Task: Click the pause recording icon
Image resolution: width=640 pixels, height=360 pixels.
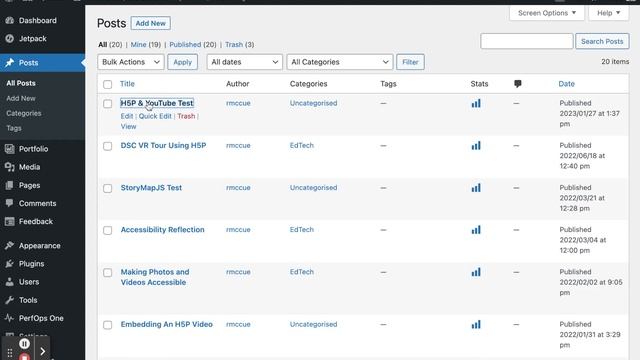Action: 24,344
